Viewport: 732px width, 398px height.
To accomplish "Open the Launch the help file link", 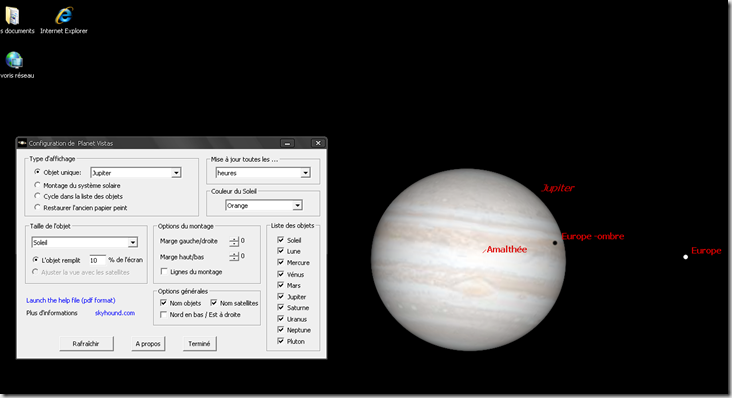I will (x=70, y=300).
